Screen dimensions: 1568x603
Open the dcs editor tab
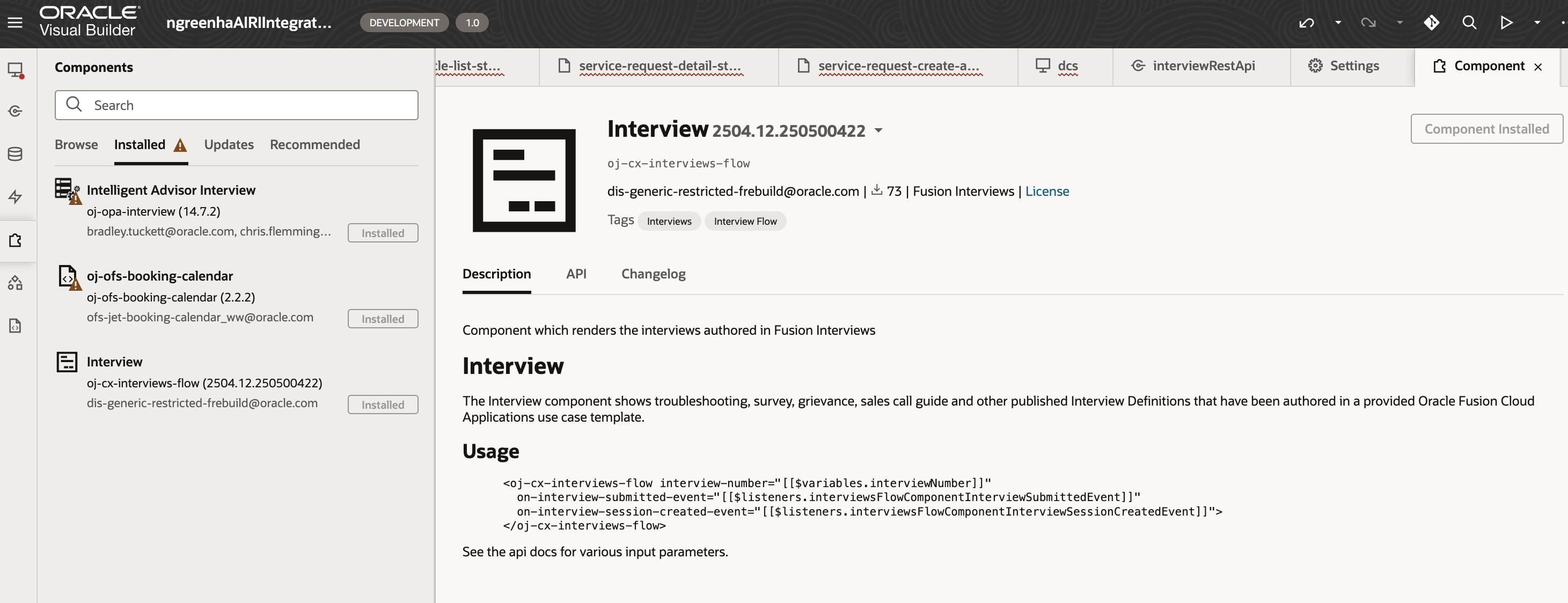[x=1065, y=65]
